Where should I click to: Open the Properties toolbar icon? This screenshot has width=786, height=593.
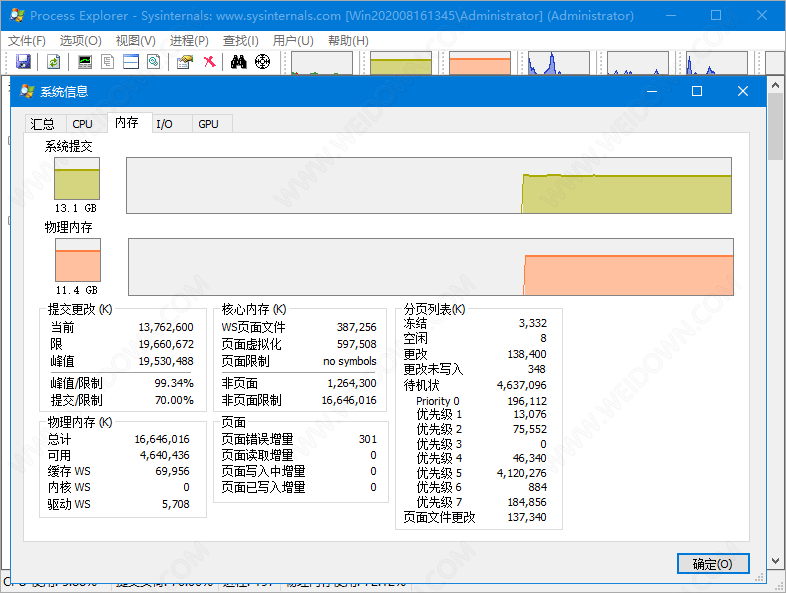[184, 62]
